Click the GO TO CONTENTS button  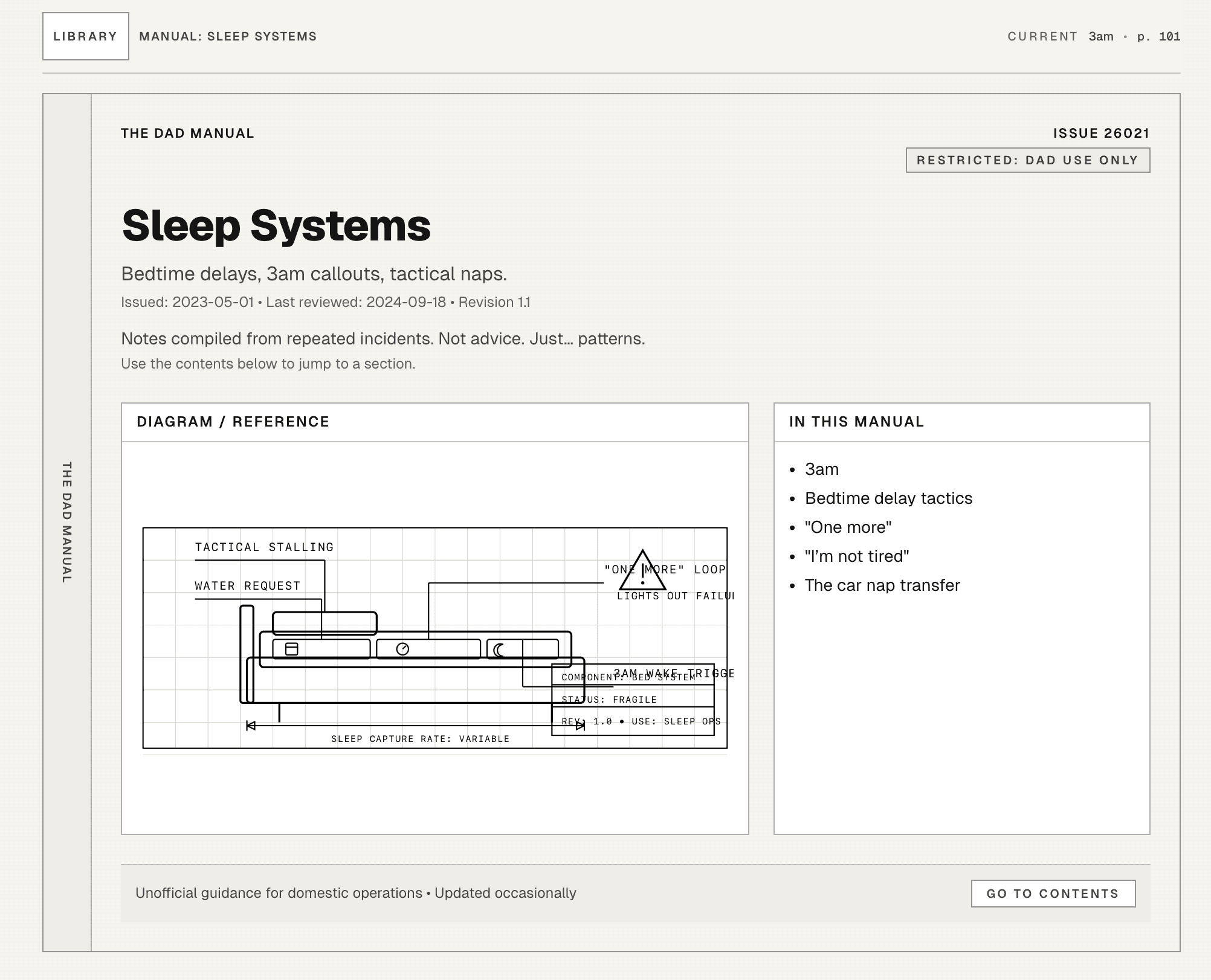(1054, 893)
